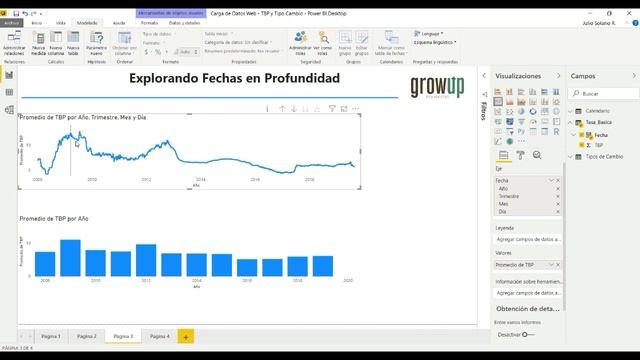Add a Parámetro nuevo

tap(96, 43)
